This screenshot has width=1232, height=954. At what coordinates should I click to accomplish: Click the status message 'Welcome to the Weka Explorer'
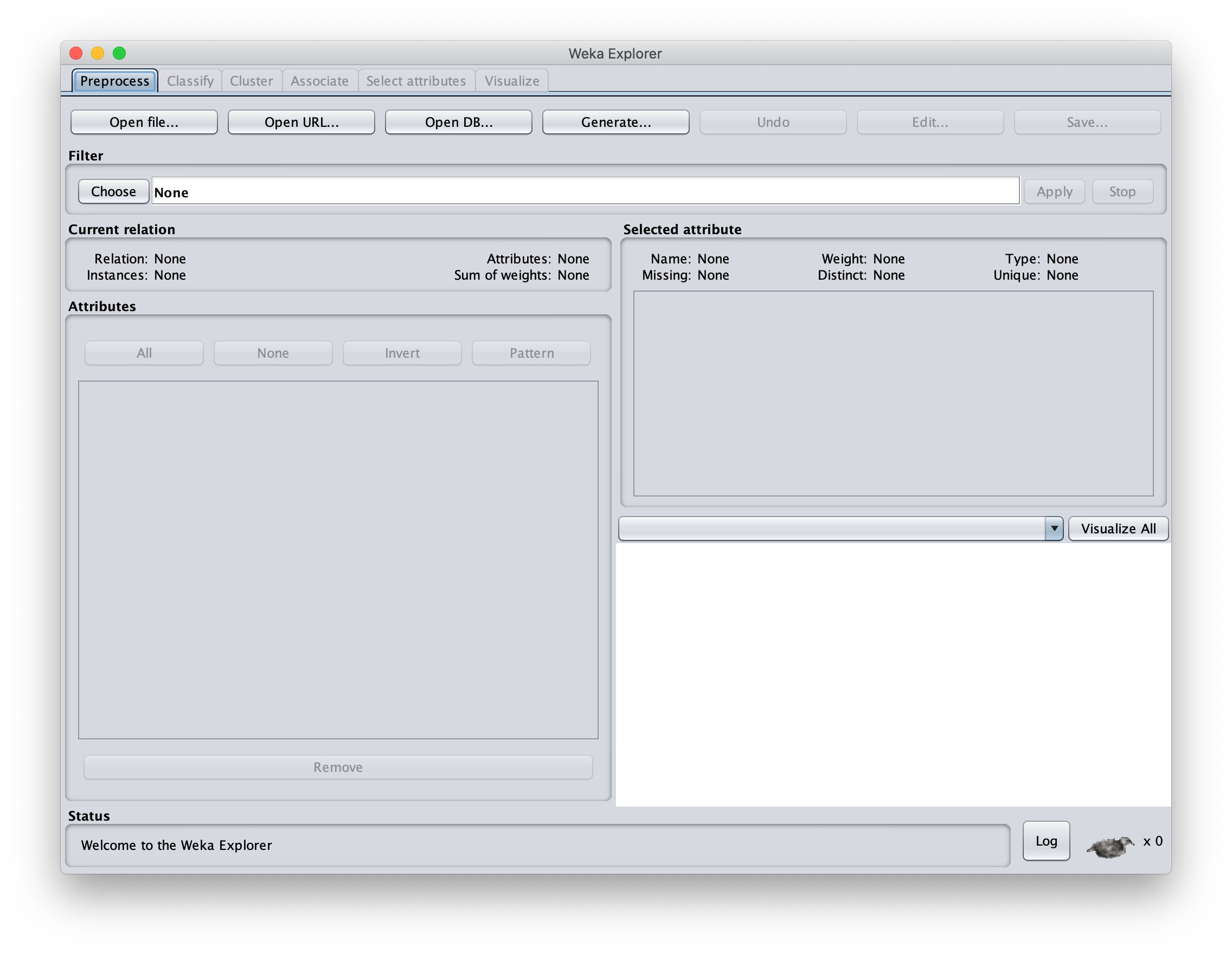pyautogui.click(x=177, y=845)
